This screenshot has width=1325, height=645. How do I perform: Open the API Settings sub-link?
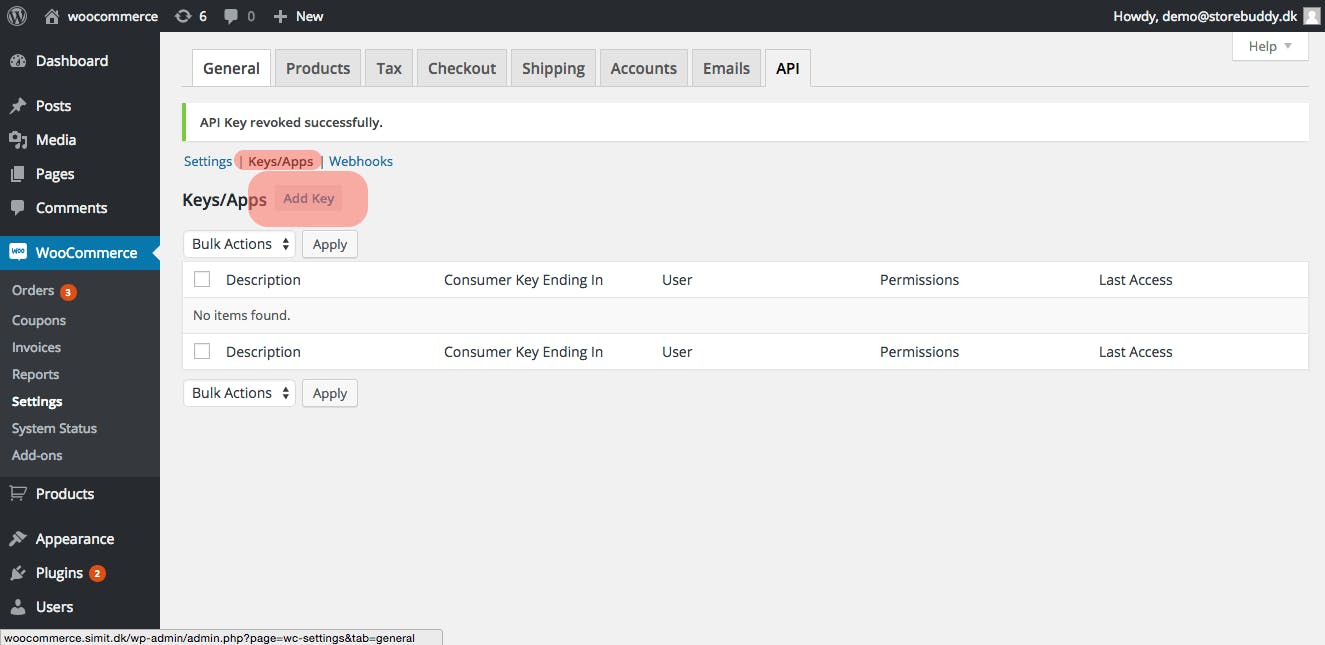click(208, 161)
